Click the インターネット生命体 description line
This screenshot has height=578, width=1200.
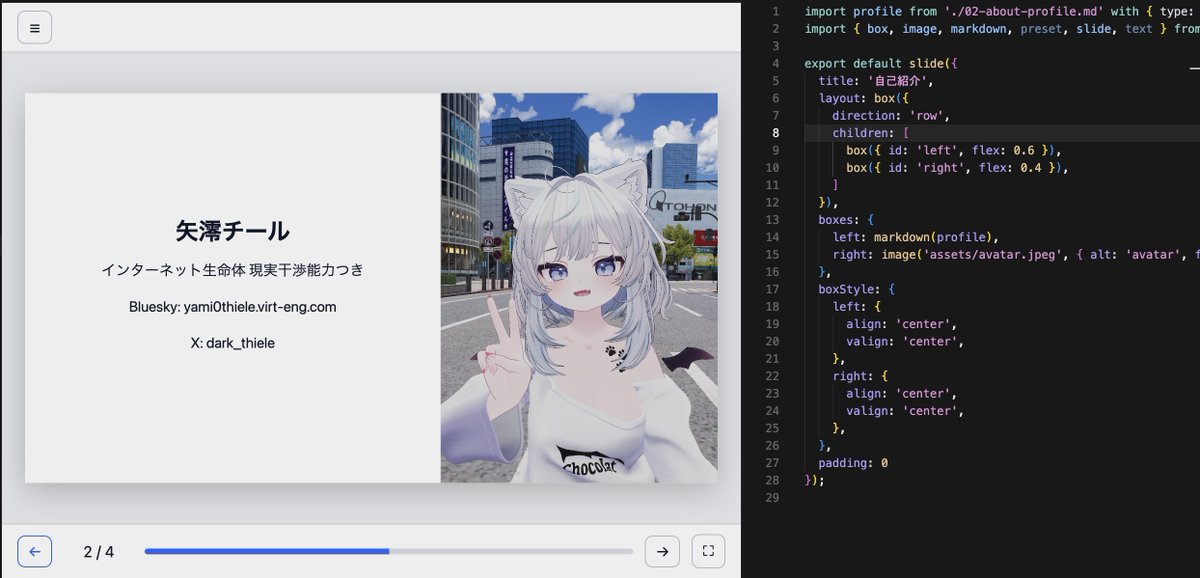coord(233,270)
